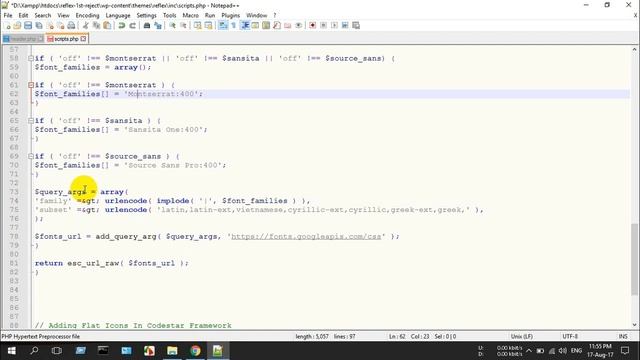The image size is (640, 360).
Task: Open File Explorer from the taskbar
Action: pos(172,351)
